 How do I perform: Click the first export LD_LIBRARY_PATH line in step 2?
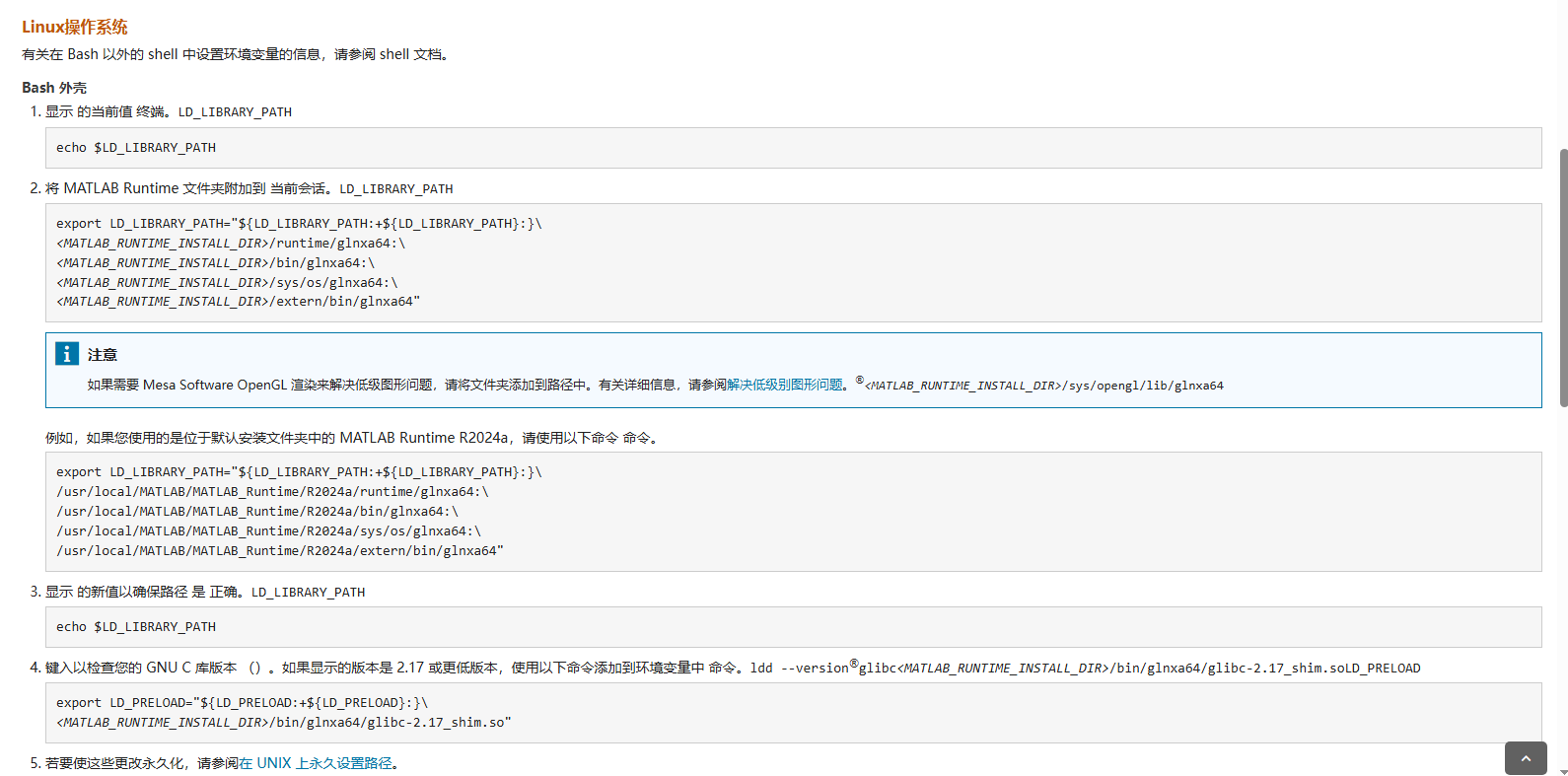(299, 224)
